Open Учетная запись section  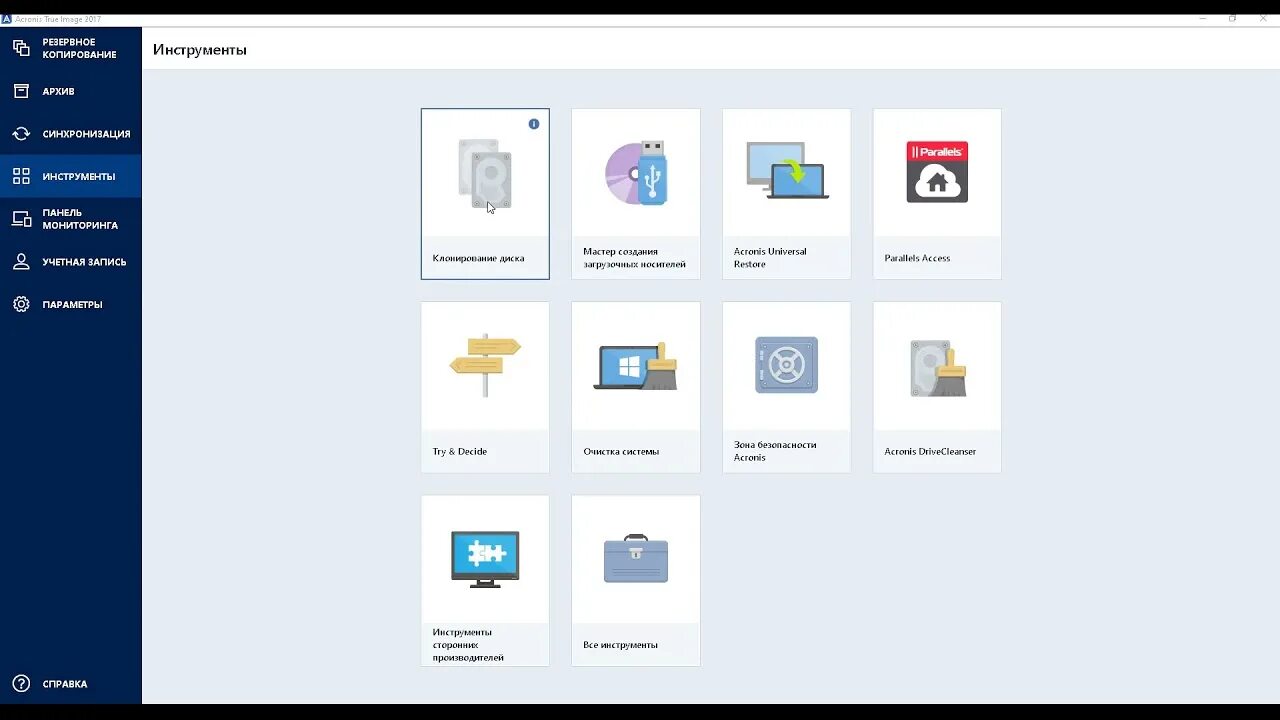[x=84, y=262]
